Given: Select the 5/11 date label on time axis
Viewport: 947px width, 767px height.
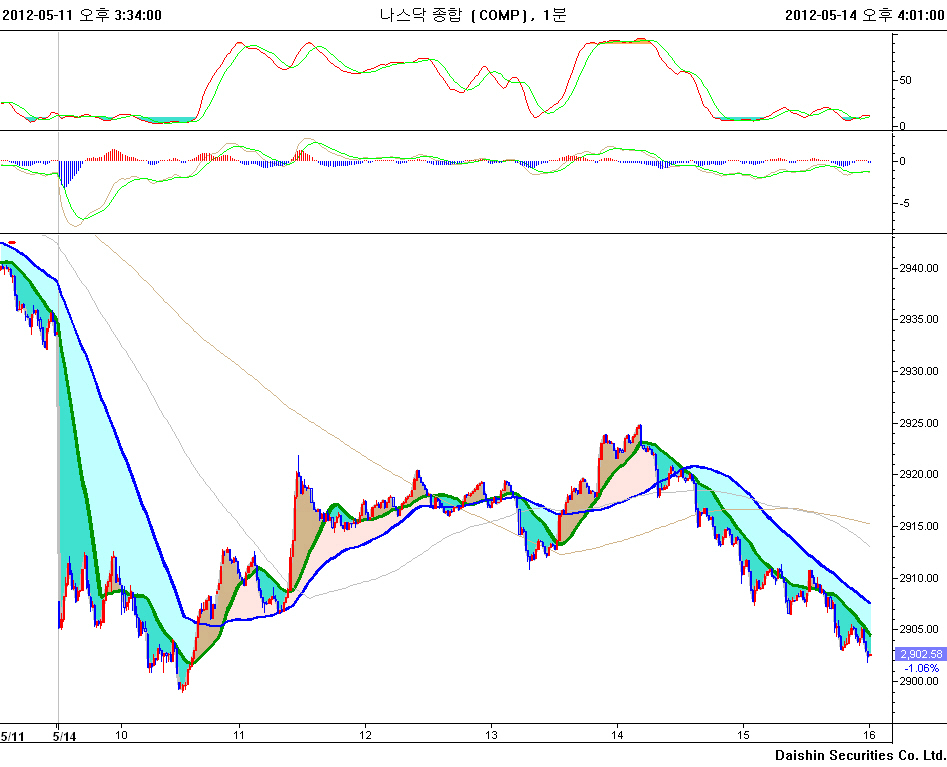Looking at the screenshot, I should (x=12, y=736).
